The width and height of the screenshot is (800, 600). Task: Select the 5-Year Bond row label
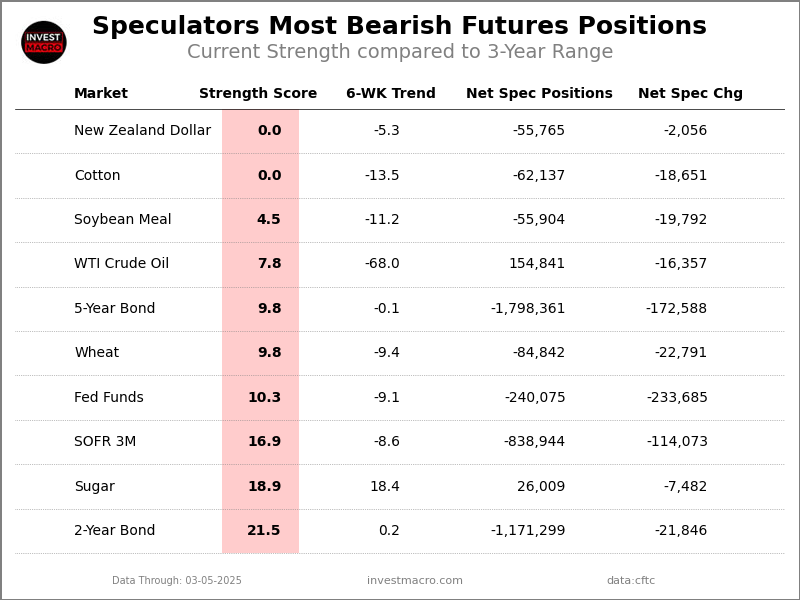click(x=115, y=309)
